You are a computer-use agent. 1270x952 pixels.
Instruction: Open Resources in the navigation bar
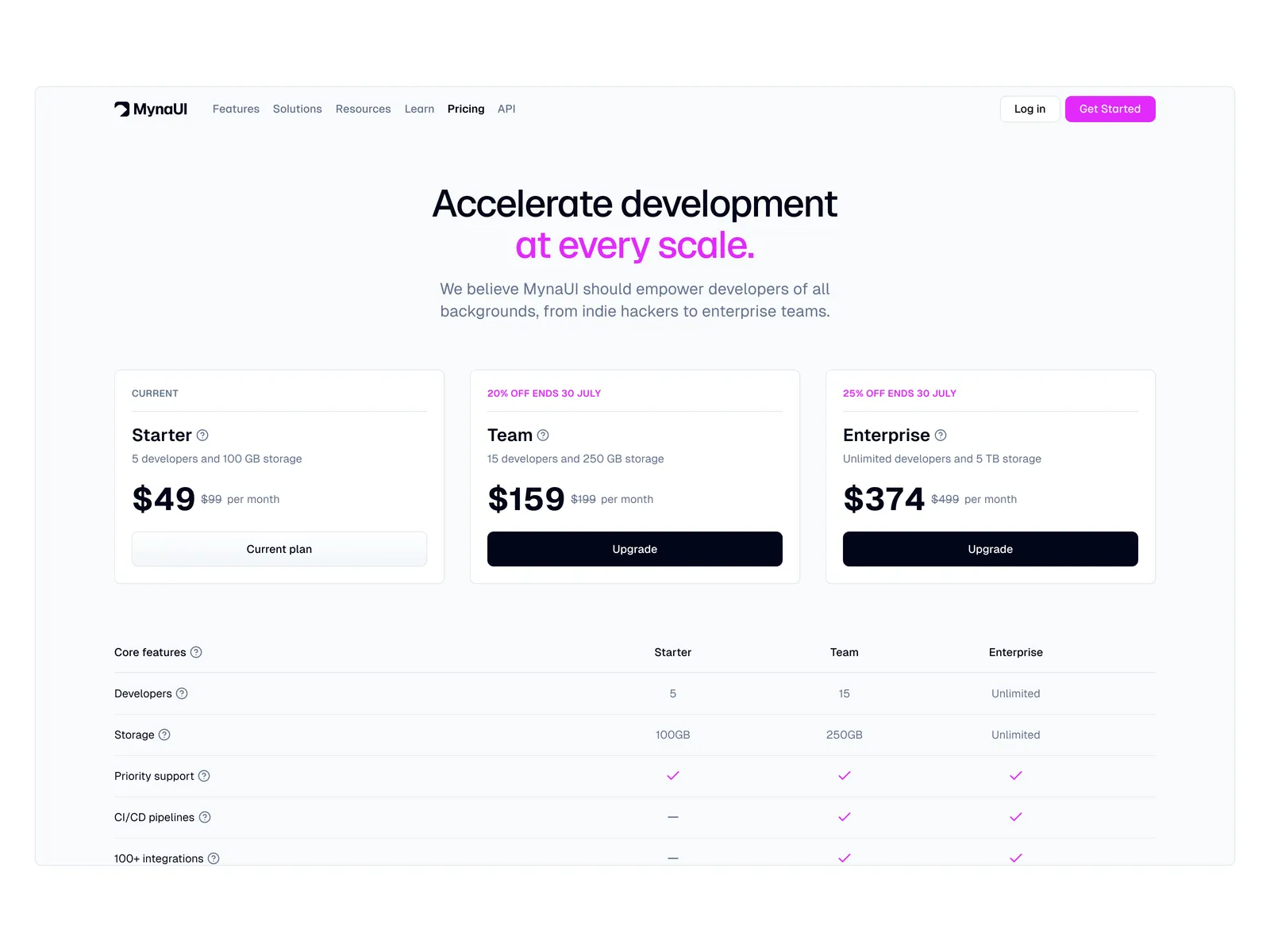tap(363, 109)
